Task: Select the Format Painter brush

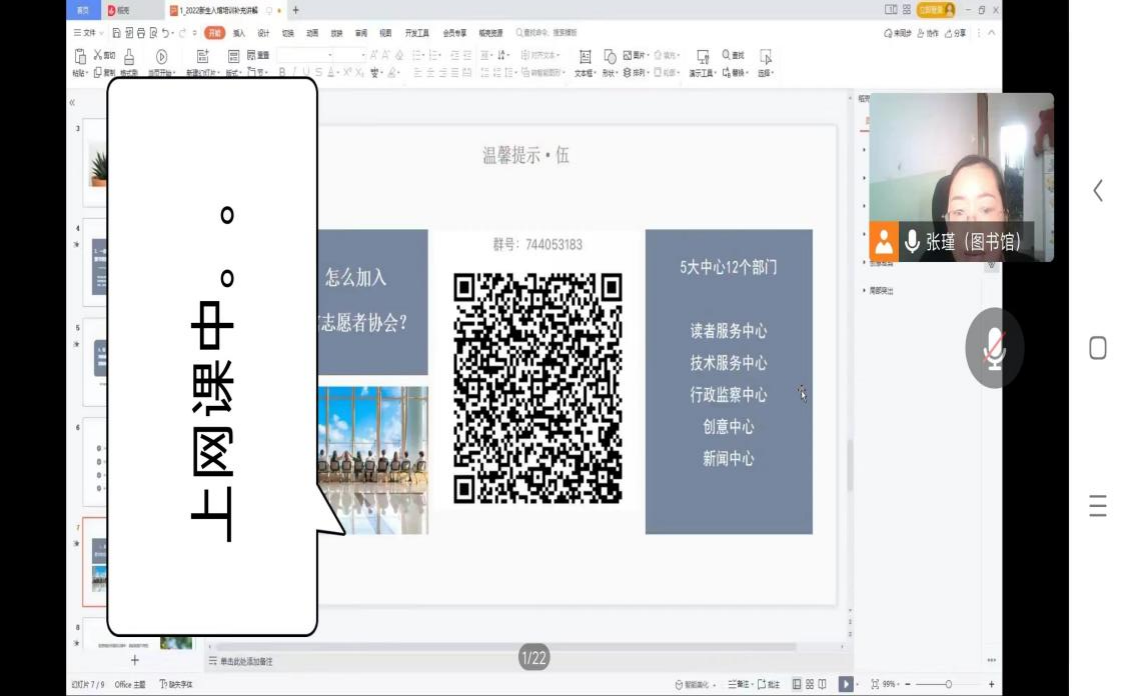Action: (x=129, y=57)
